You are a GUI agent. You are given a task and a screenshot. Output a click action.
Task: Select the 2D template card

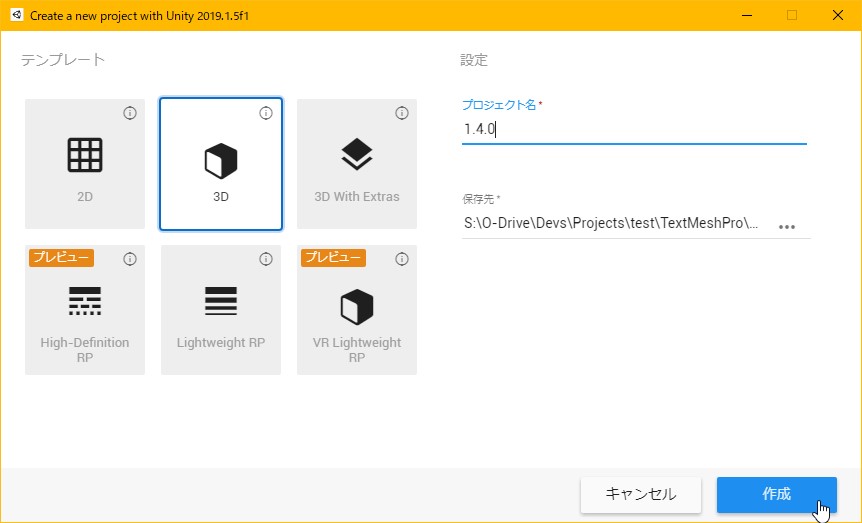click(x=85, y=164)
